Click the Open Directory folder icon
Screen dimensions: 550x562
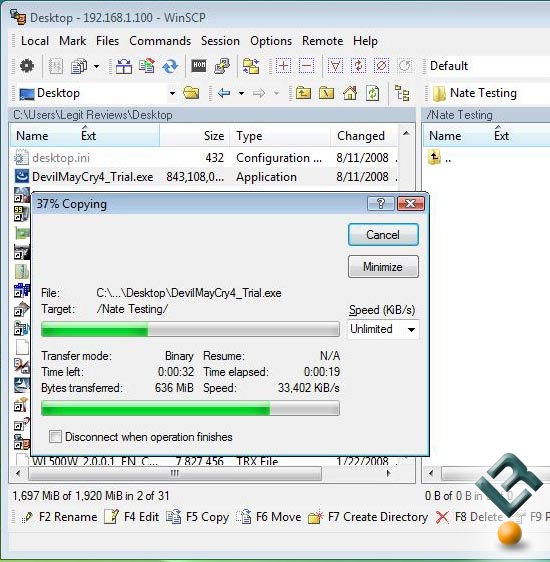pyautogui.click(x=191, y=93)
